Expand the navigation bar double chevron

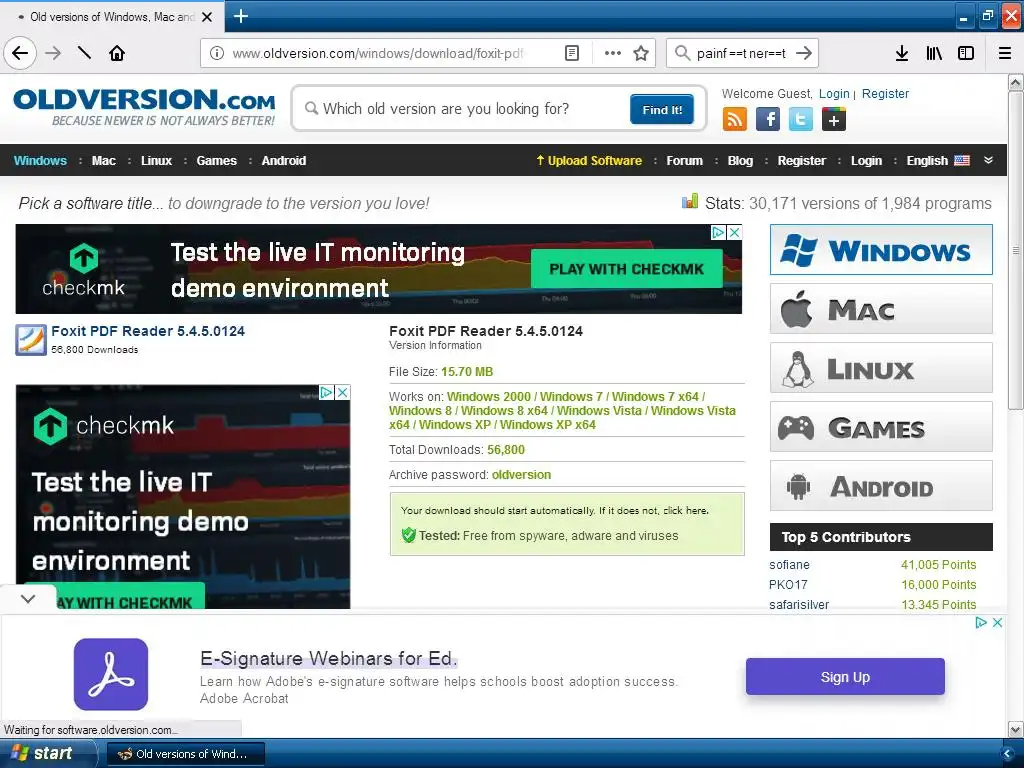pyautogui.click(x=989, y=160)
